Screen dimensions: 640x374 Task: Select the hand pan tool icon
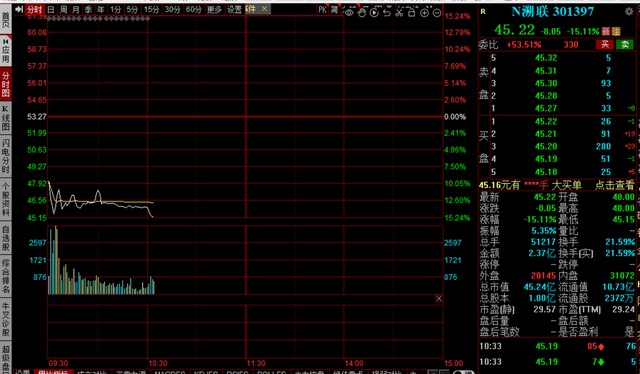coord(362,13)
